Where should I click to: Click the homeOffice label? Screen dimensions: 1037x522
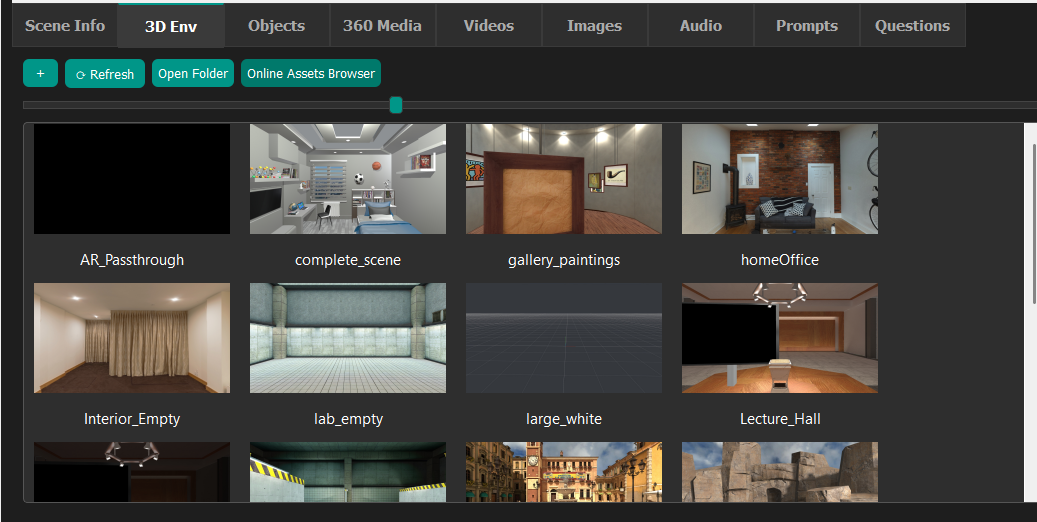[780, 260]
